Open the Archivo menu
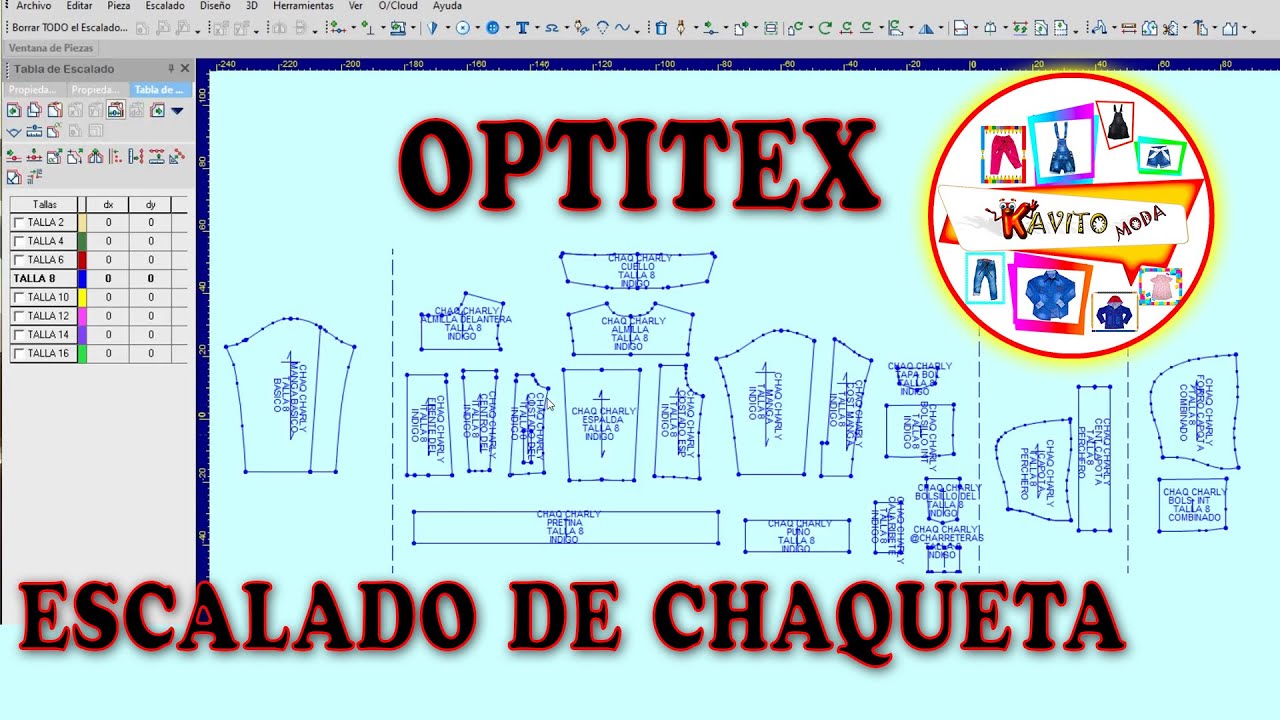Image resolution: width=1280 pixels, height=720 pixels. [x=33, y=6]
